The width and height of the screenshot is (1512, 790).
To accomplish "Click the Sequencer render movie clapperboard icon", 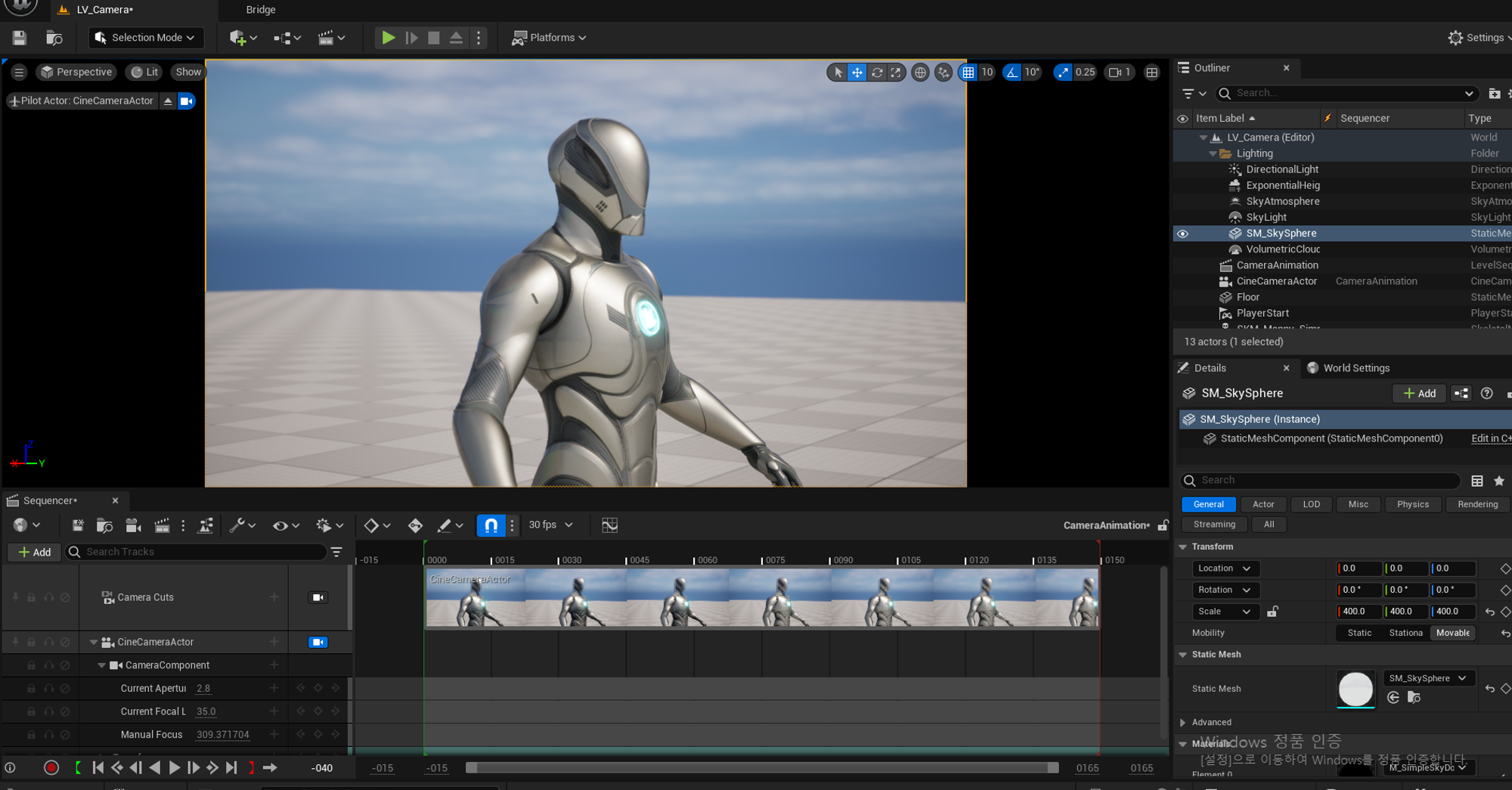I will pyautogui.click(x=162, y=525).
